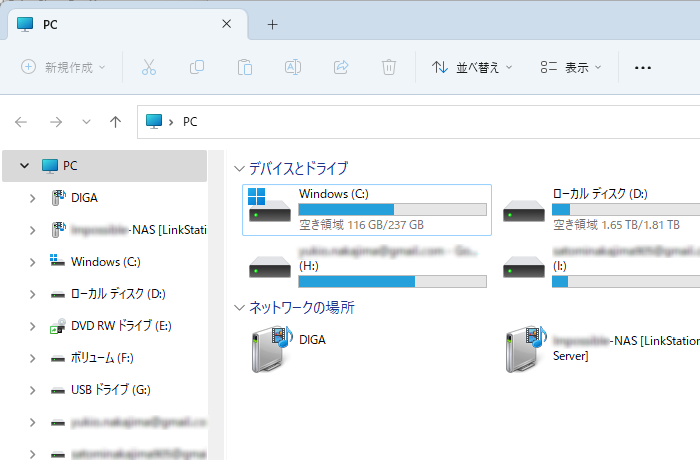Click the Cut scissors icon
The height and width of the screenshot is (460, 700).
[149, 67]
